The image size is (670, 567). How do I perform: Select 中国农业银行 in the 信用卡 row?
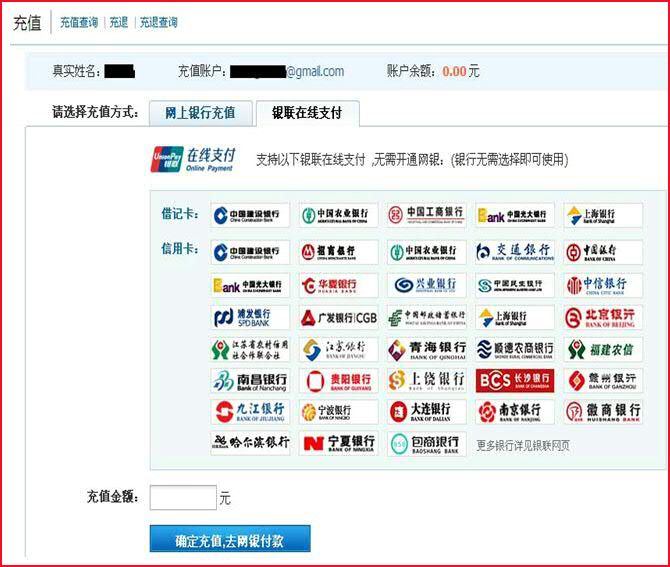click(x=427, y=252)
